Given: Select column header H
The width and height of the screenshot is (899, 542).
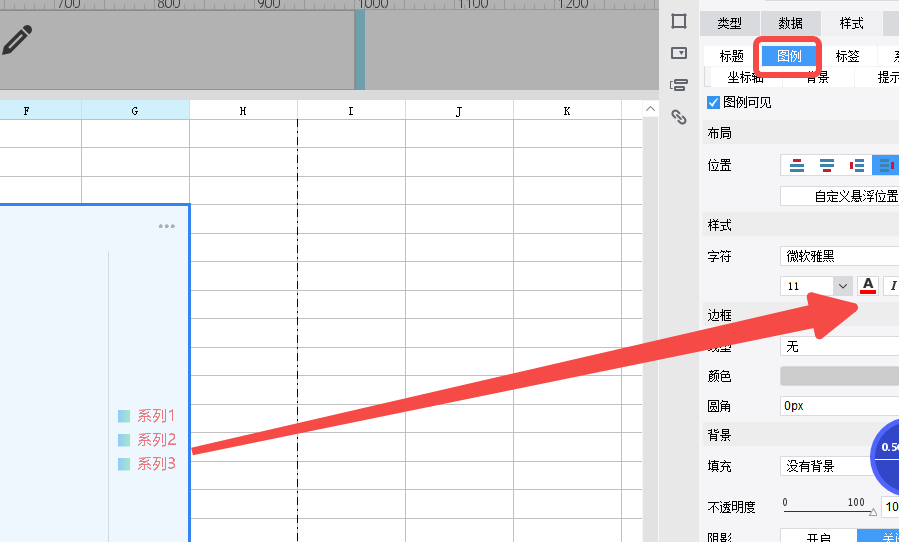Looking at the screenshot, I should point(243,111).
